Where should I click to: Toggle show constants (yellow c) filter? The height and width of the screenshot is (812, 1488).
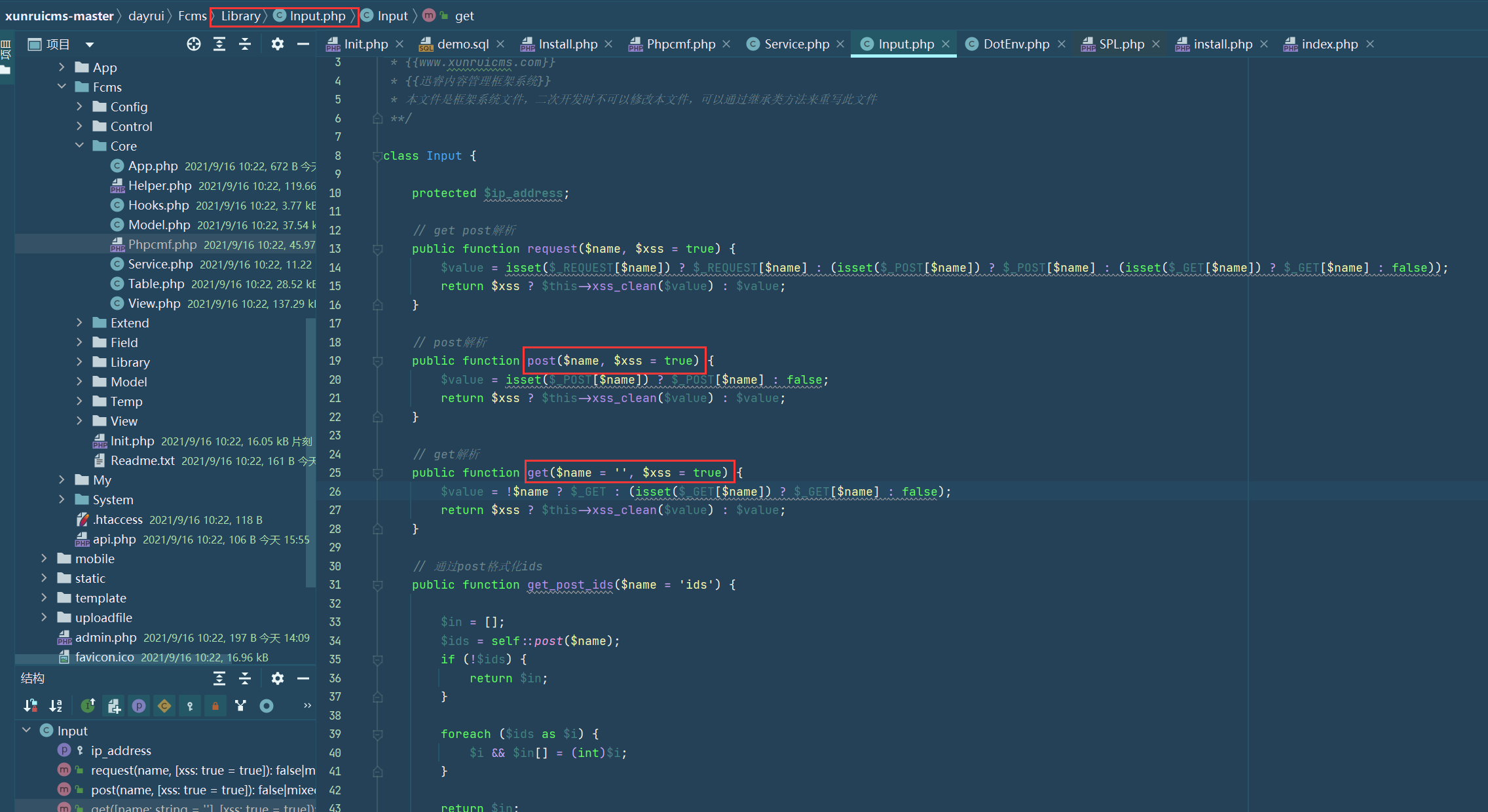tap(164, 705)
